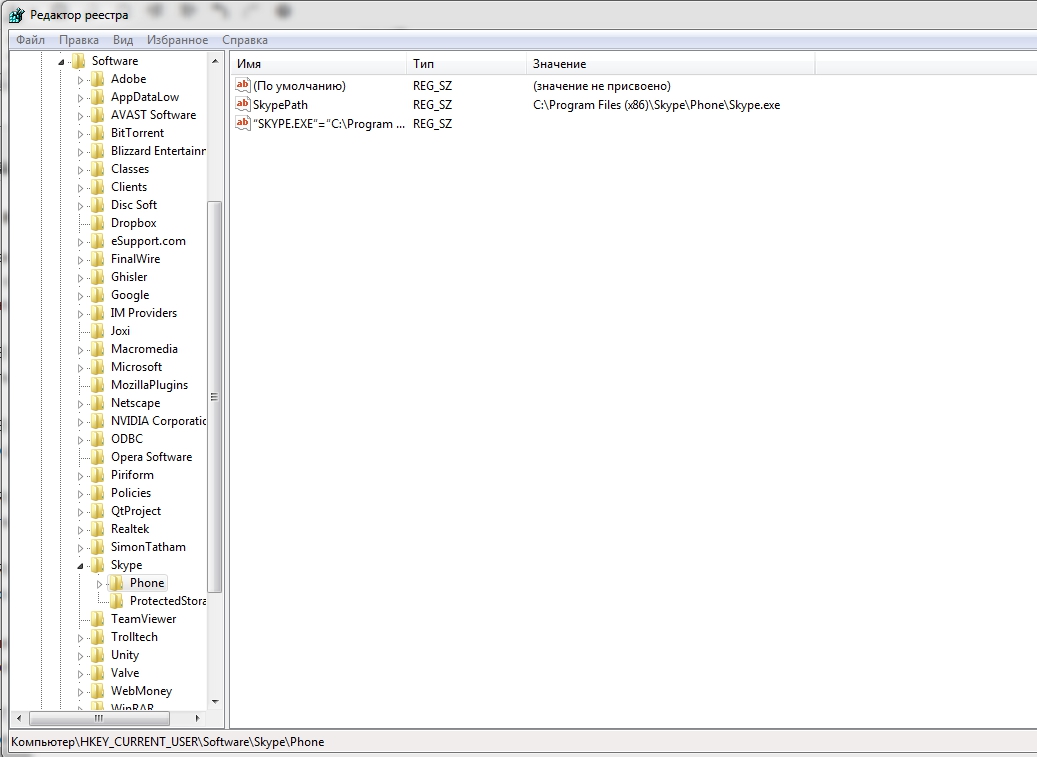Screen dimensions: 1037x757
Task: Click the icon of the SKYPE.EXE registry value
Action: click(x=242, y=122)
